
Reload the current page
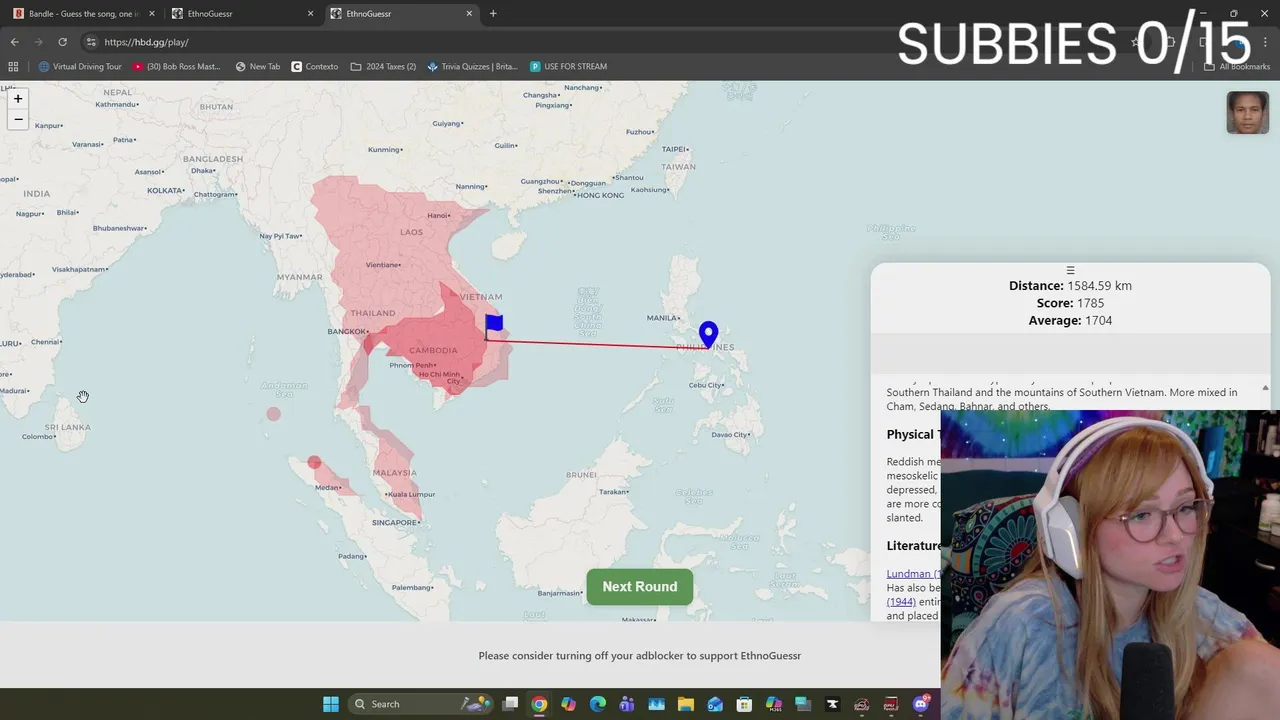[x=62, y=42]
